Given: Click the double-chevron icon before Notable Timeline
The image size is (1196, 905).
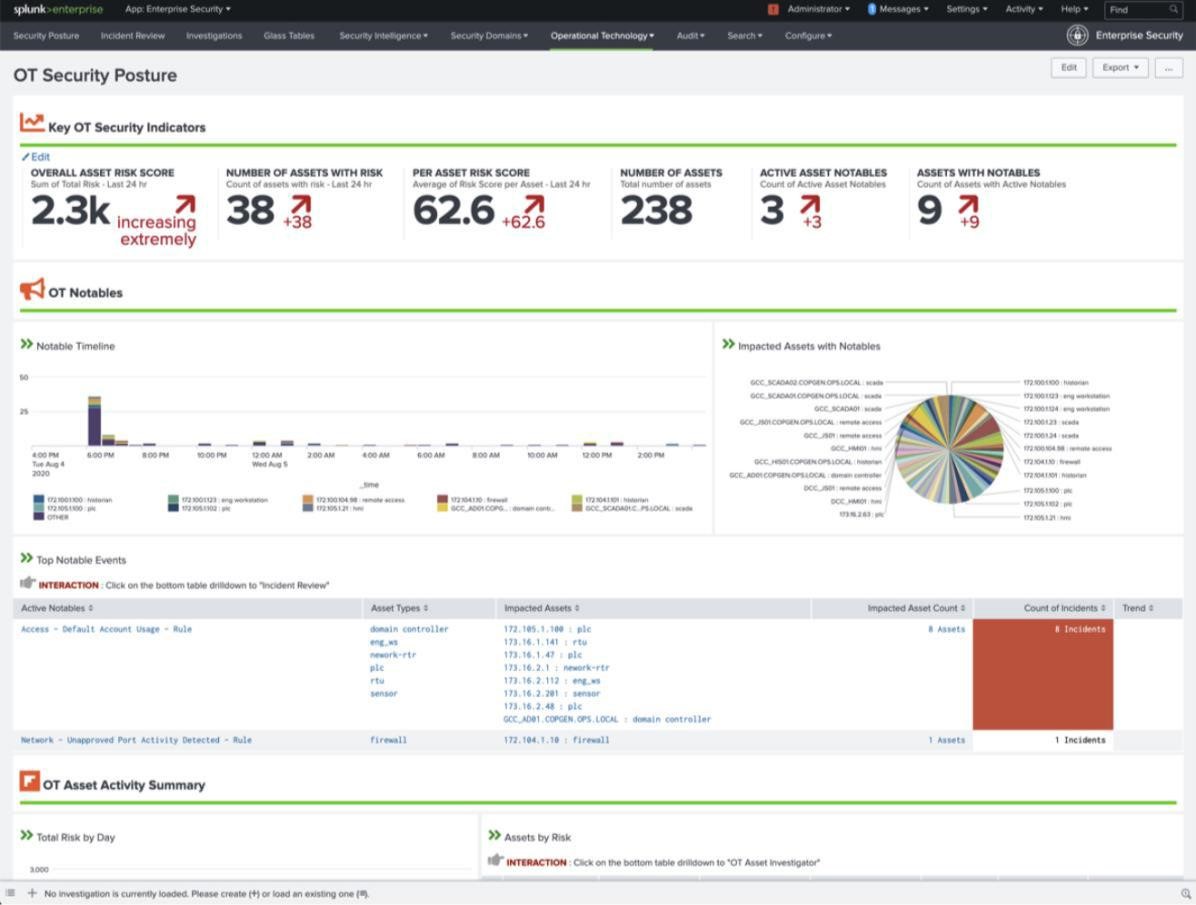Looking at the screenshot, I should 28,345.
